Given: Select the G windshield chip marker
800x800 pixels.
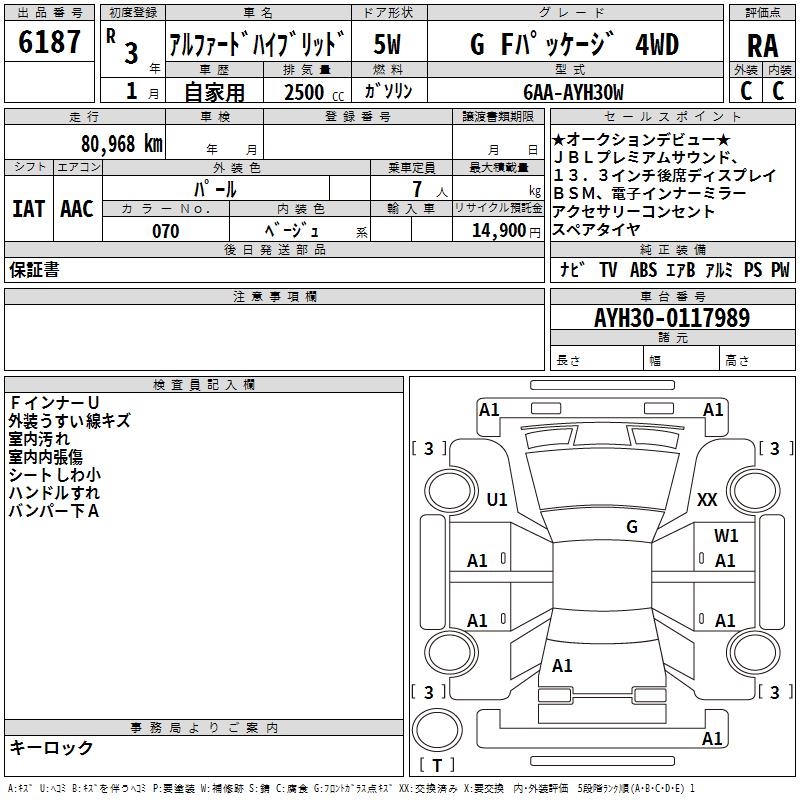Looking at the screenshot, I should (631, 527).
